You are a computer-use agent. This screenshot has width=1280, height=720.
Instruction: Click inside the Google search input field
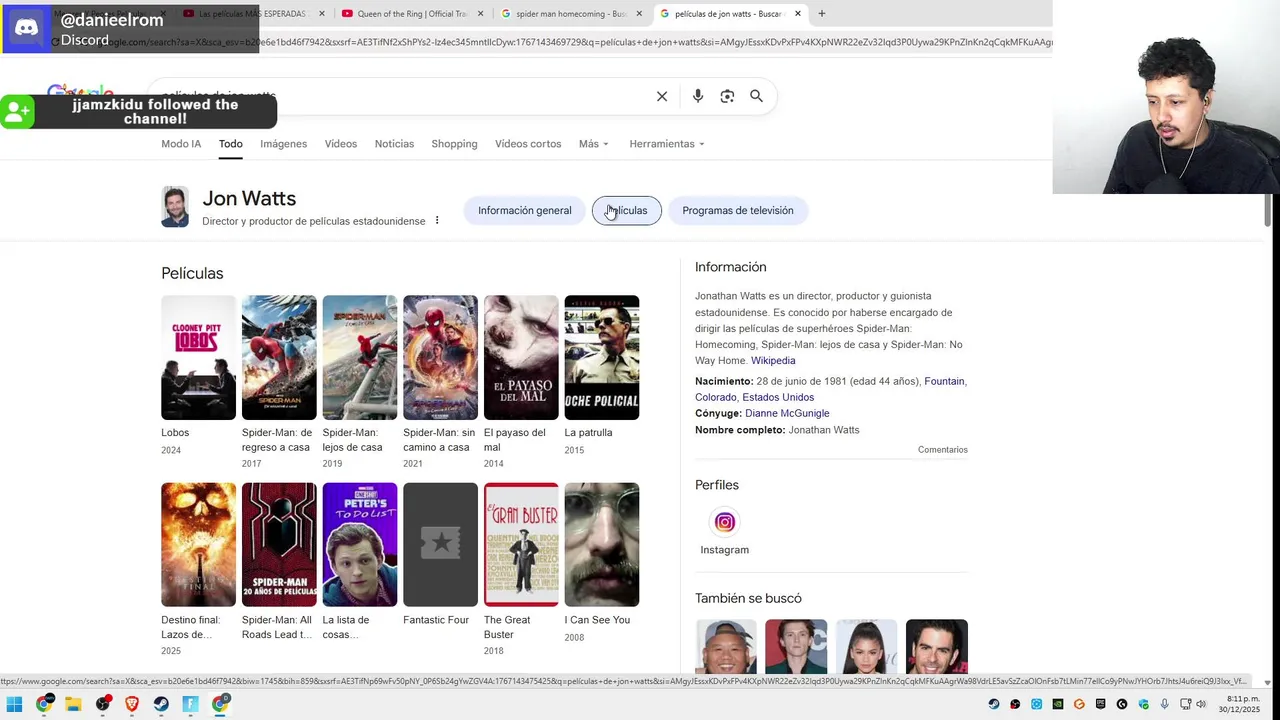click(x=400, y=96)
